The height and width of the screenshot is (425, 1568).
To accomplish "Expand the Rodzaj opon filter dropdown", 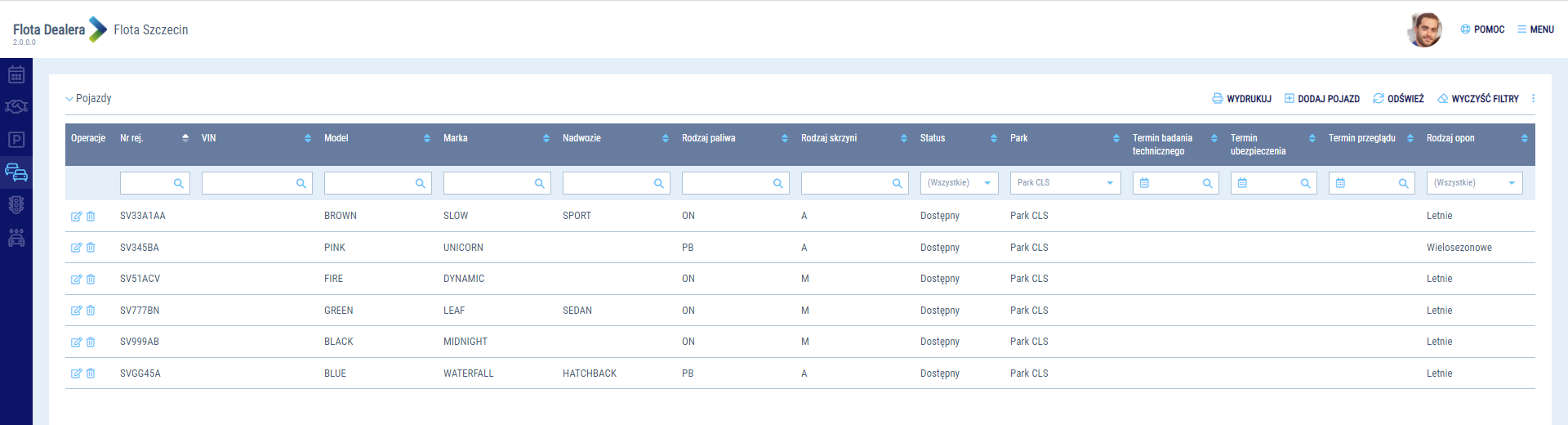I will (x=1512, y=183).
